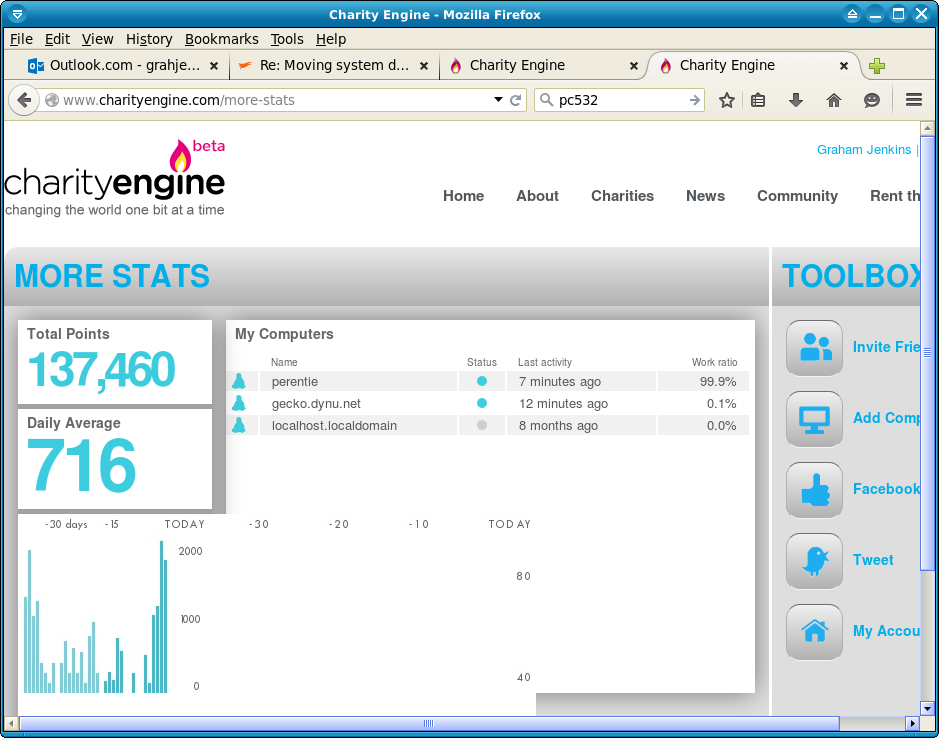Click the localhost.localdomain computer name
Screen dimensions: 939x738
click(x=334, y=426)
